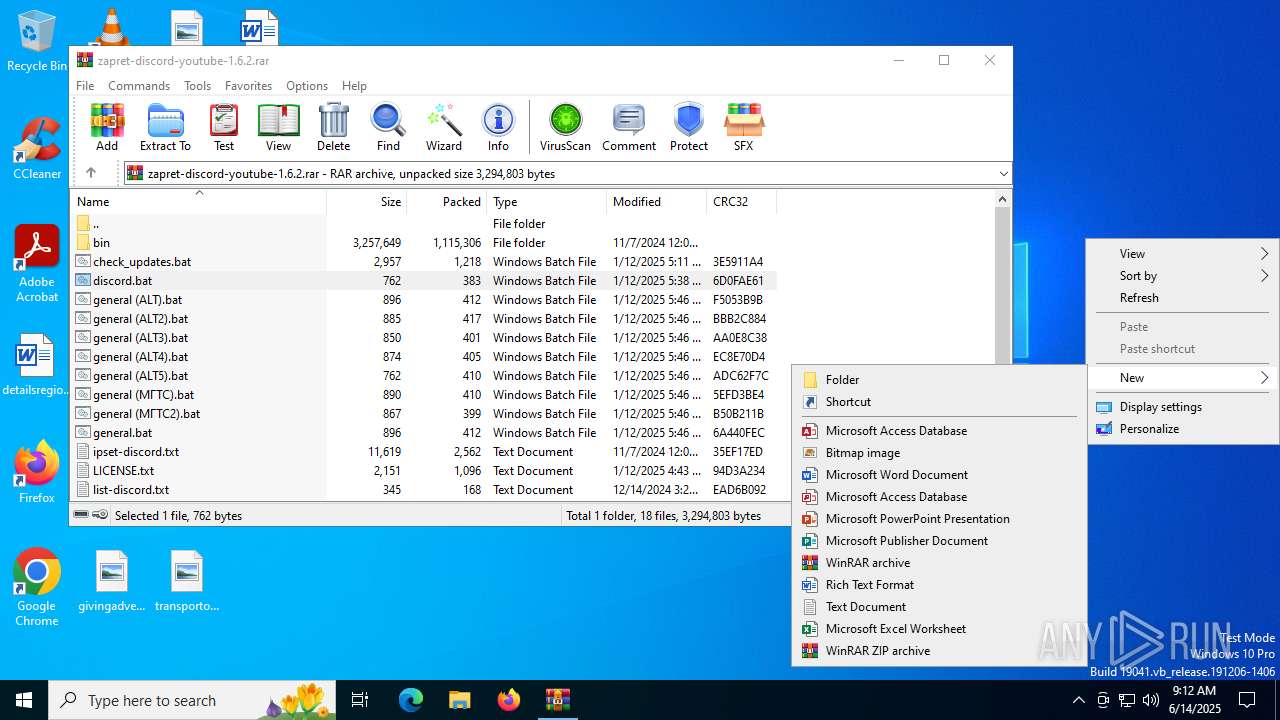Open the File menu
This screenshot has width=1280, height=720.
85,86
